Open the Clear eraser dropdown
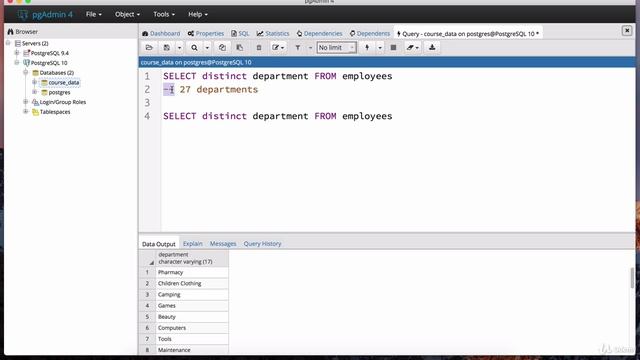Screen dimensions: 640x360 [413, 48]
